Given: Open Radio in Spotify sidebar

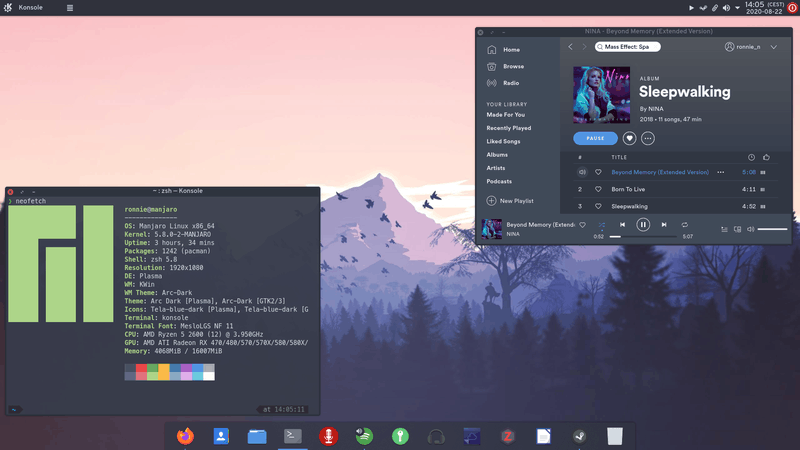Looking at the screenshot, I should (503, 83).
